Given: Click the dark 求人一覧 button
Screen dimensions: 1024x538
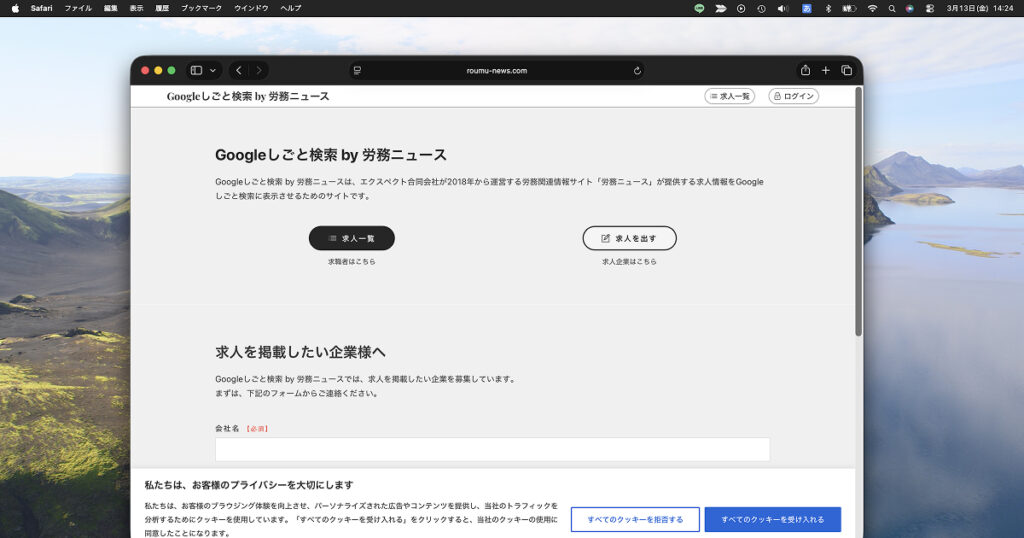Looking at the screenshot, I should click(351, 238).
